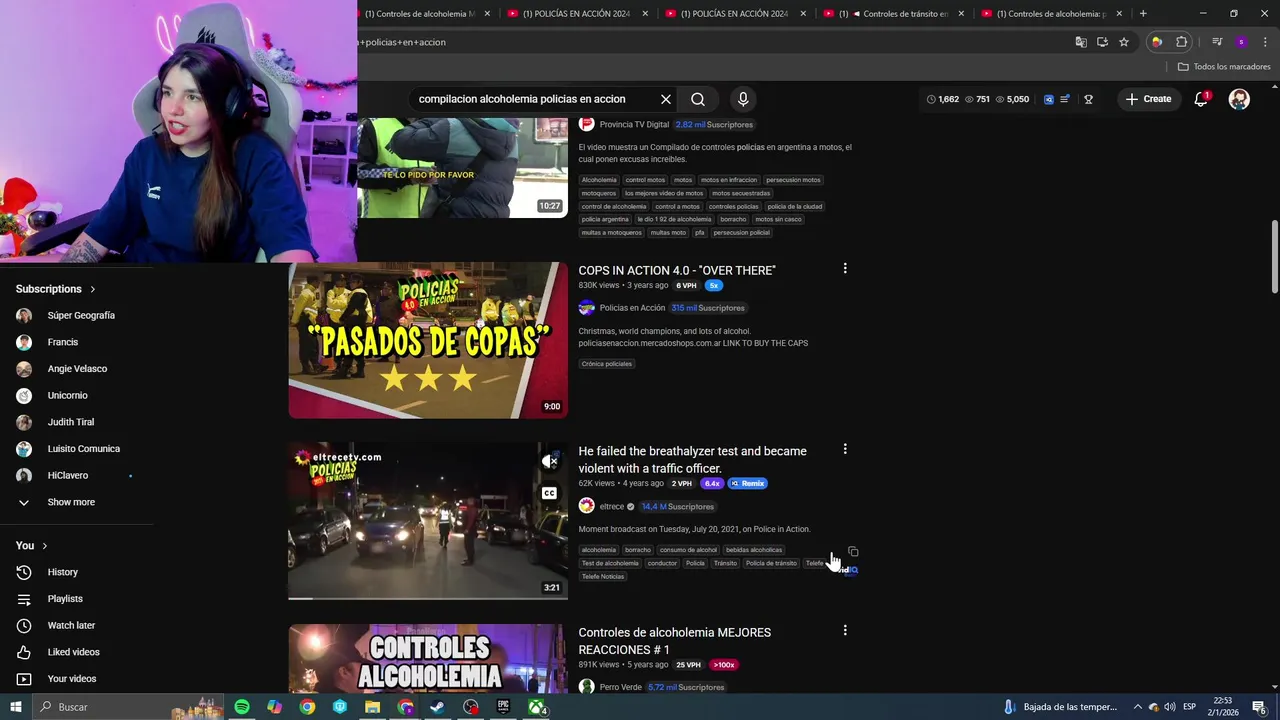
Task: Click the browser translate page icon
Action: click(x=1081, y=42)
